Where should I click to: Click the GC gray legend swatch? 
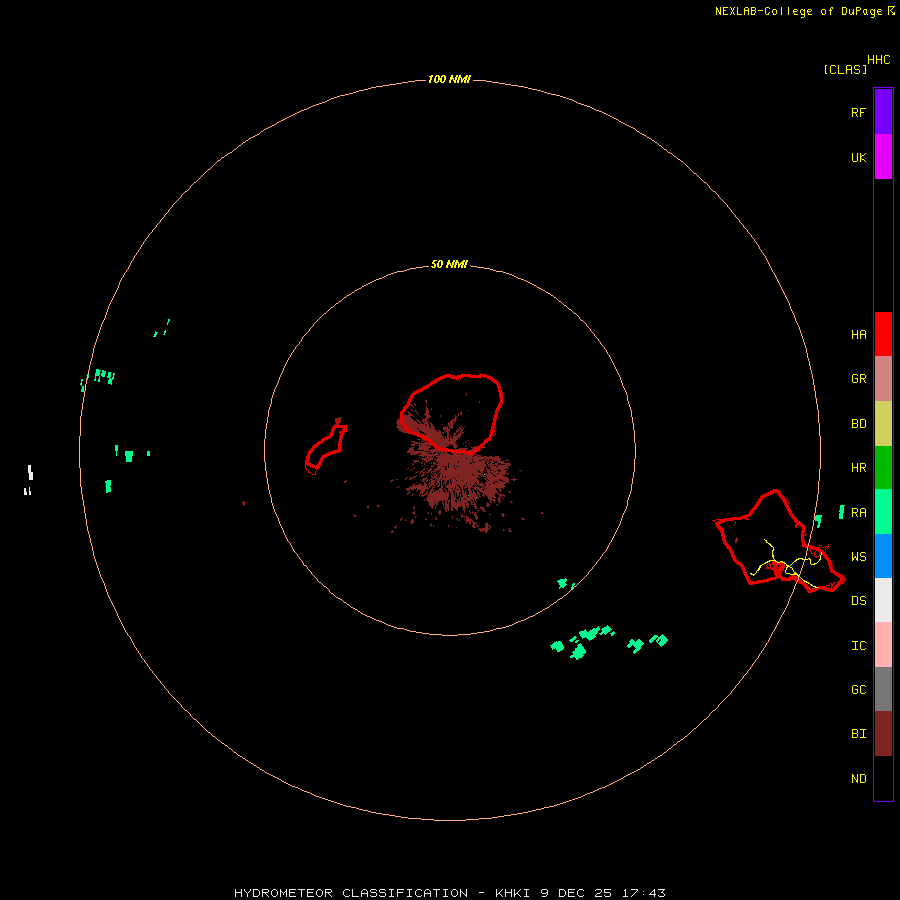click(x=883, y=689)
